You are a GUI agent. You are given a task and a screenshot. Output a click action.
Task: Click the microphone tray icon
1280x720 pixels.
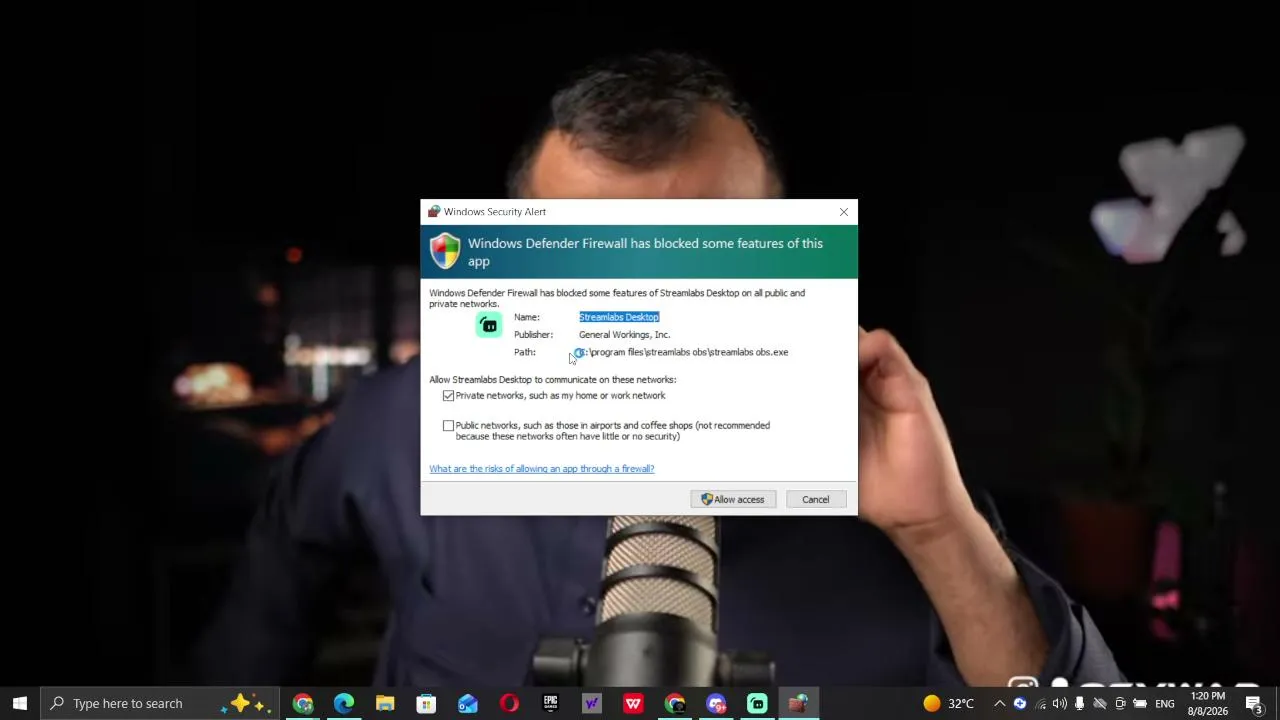tap(1080, 703)
